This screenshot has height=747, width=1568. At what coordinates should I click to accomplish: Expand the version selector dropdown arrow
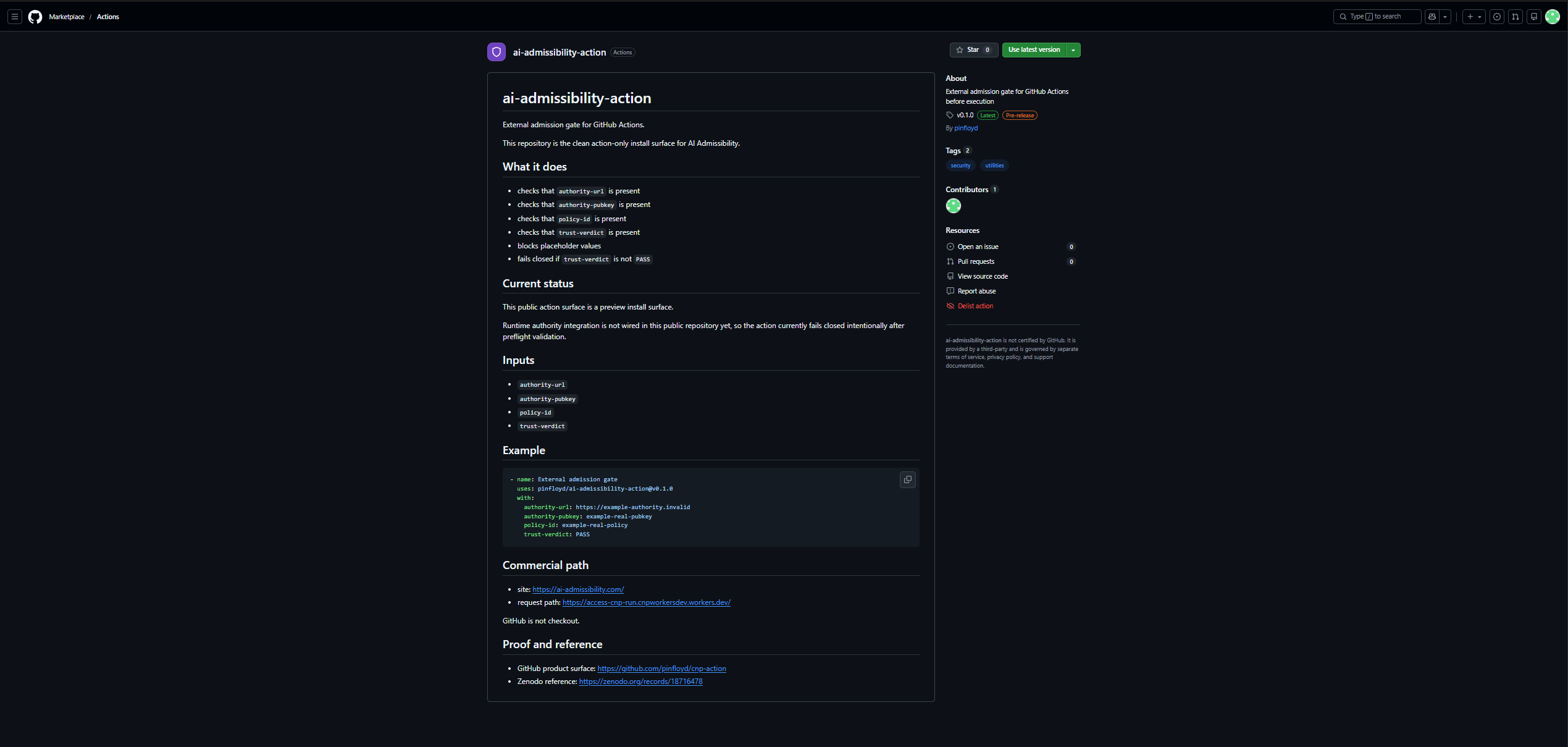click(1073, 49)
